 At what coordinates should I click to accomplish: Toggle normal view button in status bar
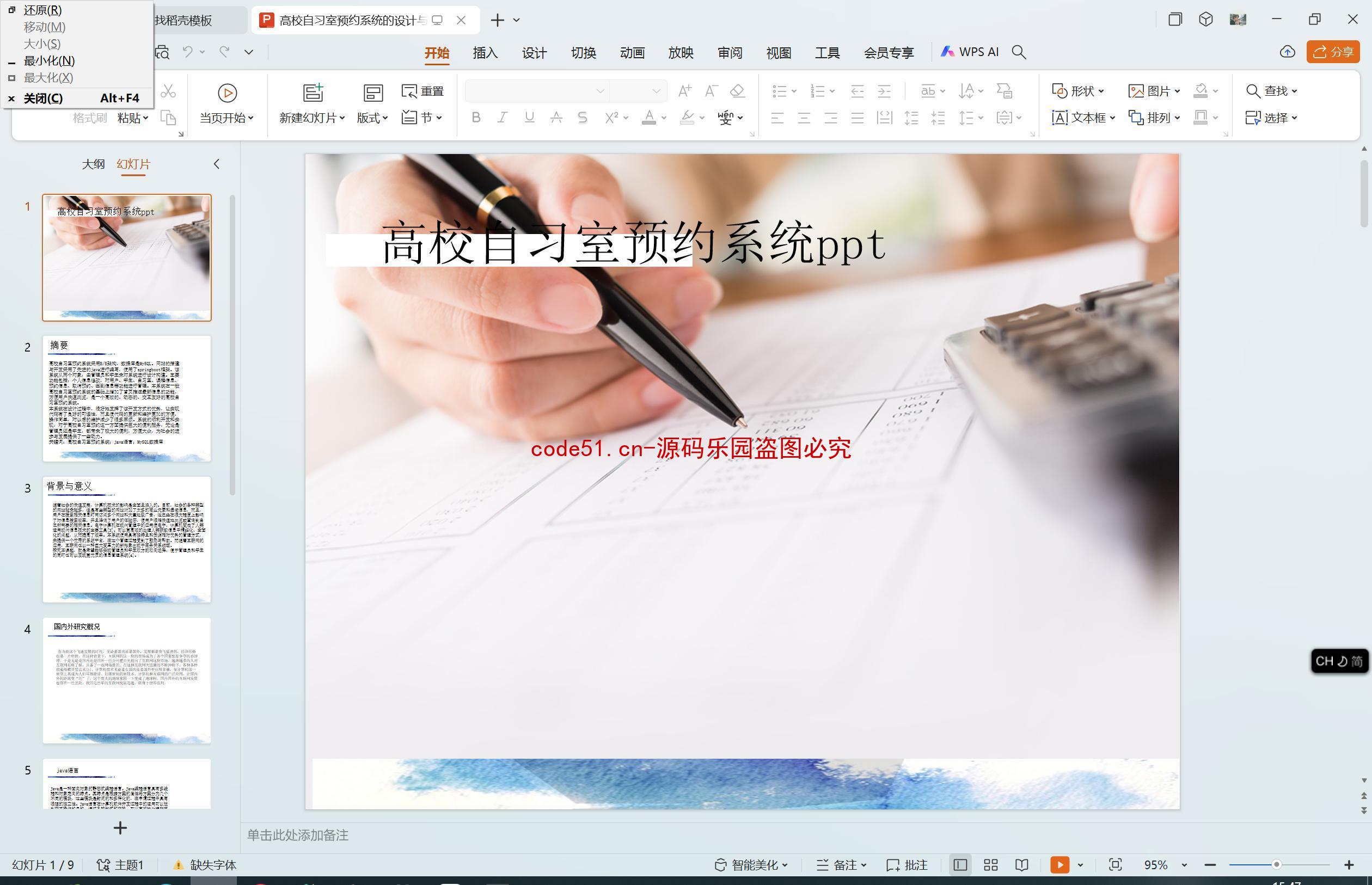[960, 865]
